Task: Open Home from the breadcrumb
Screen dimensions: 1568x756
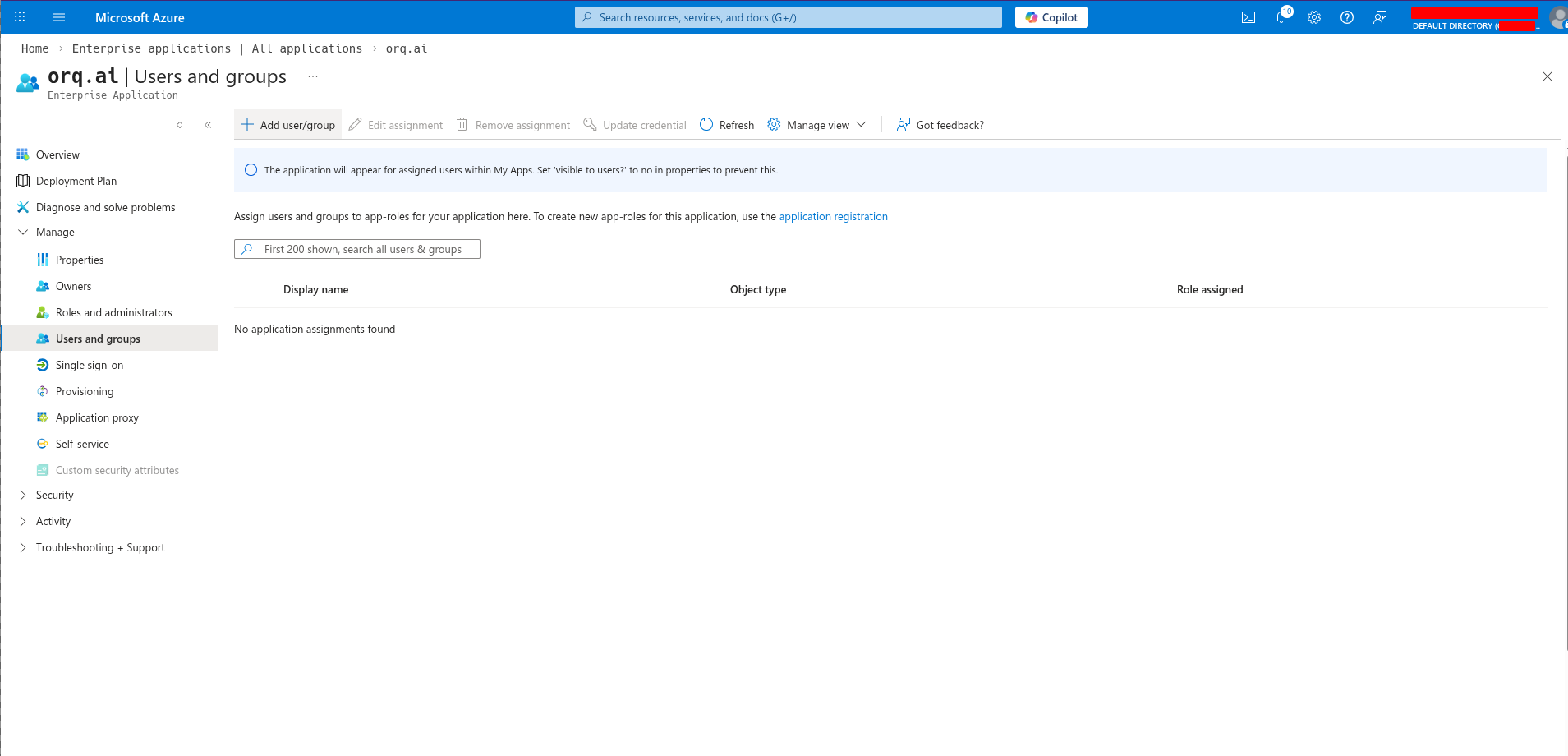Action: tap(34, 48)
